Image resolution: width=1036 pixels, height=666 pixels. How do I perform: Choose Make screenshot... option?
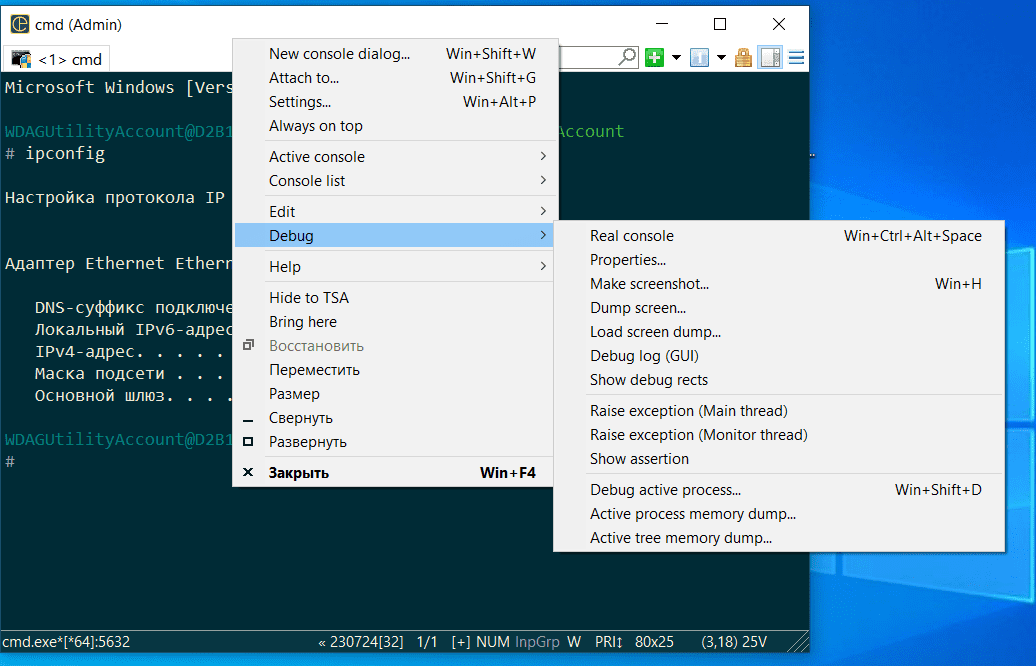click(x=780, y=284)
